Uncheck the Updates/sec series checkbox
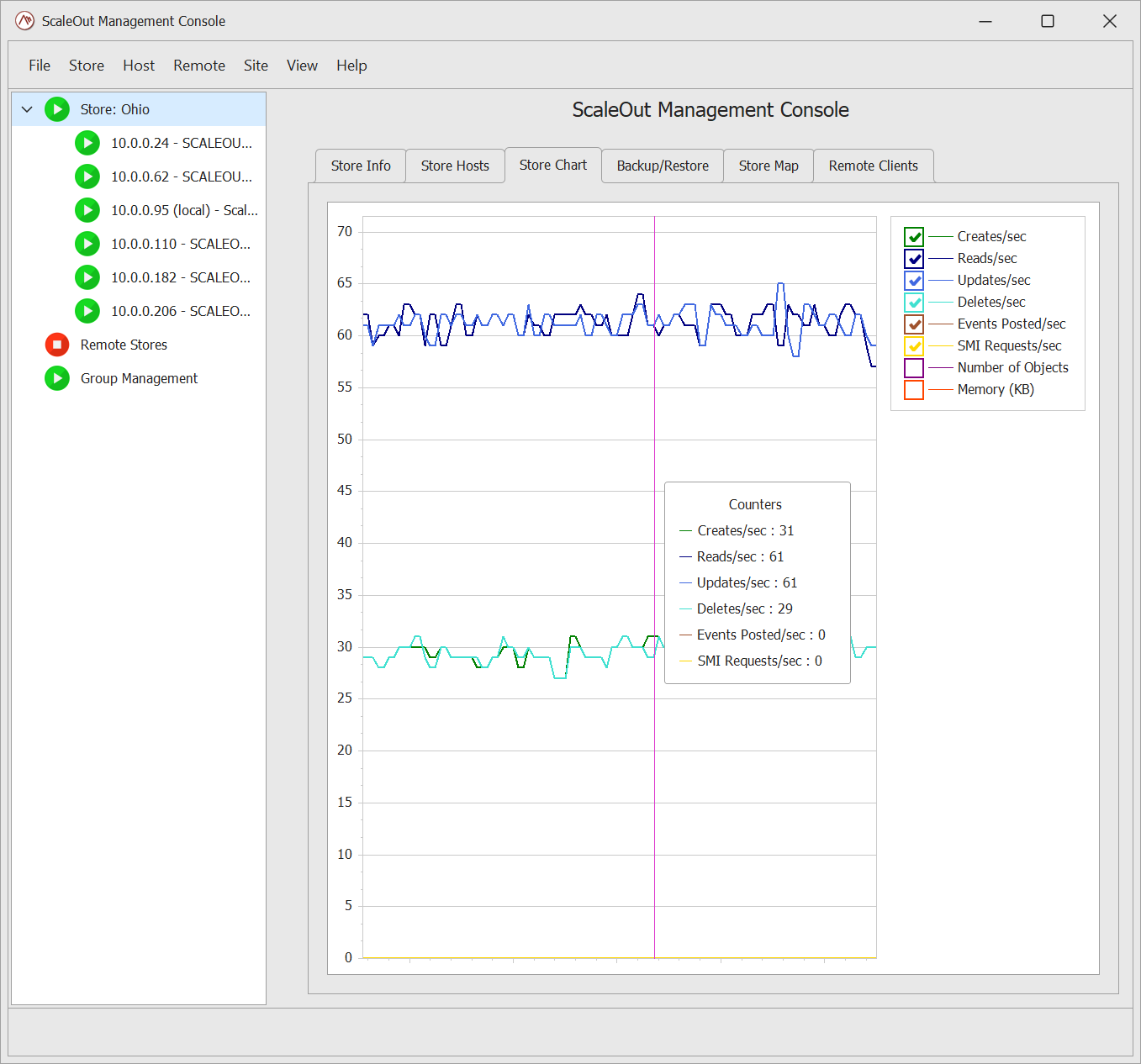Viewport: 1141px width, 1064px height. (914, 281)
